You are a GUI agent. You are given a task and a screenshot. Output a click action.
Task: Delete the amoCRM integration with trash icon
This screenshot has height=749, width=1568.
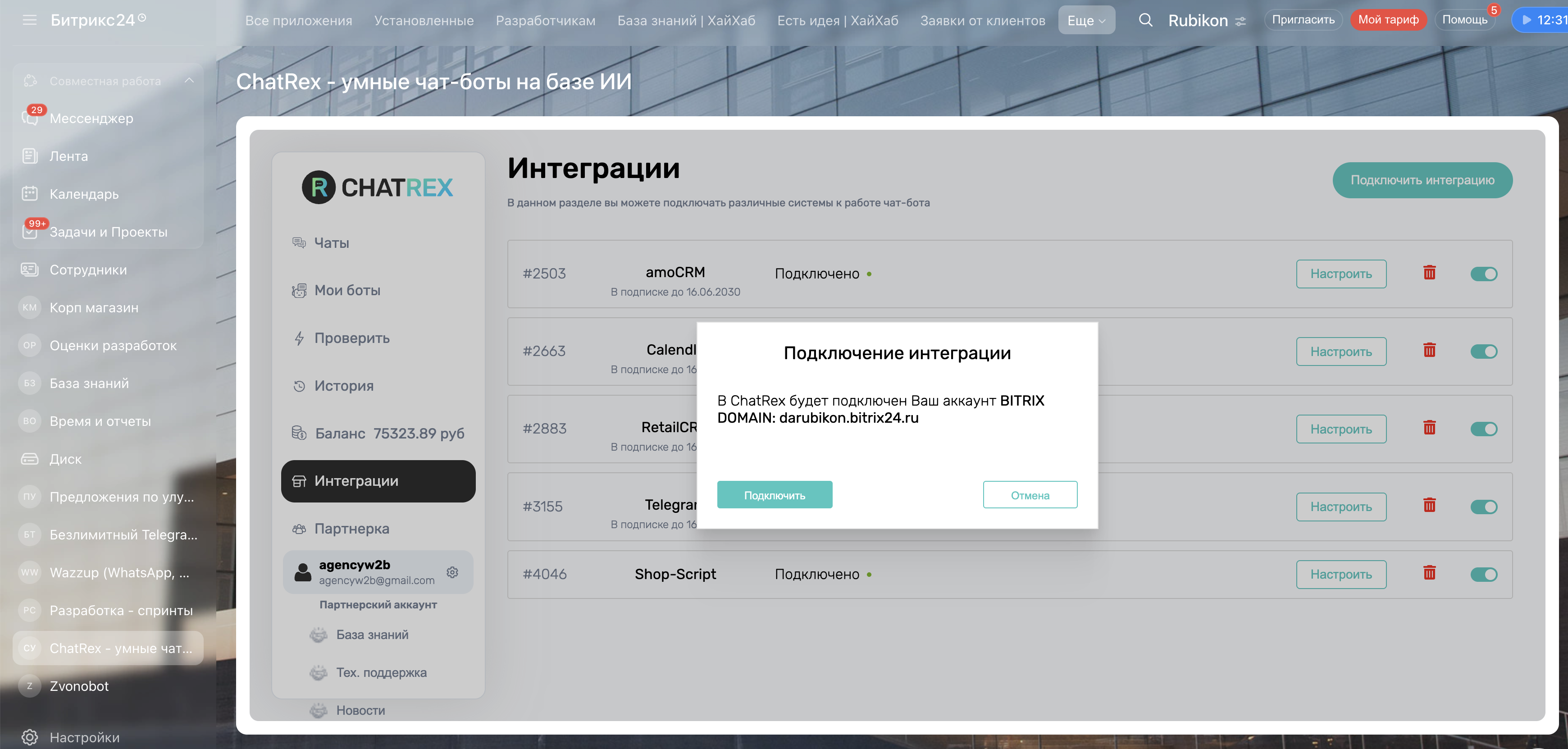click(x=1429, y=273)
